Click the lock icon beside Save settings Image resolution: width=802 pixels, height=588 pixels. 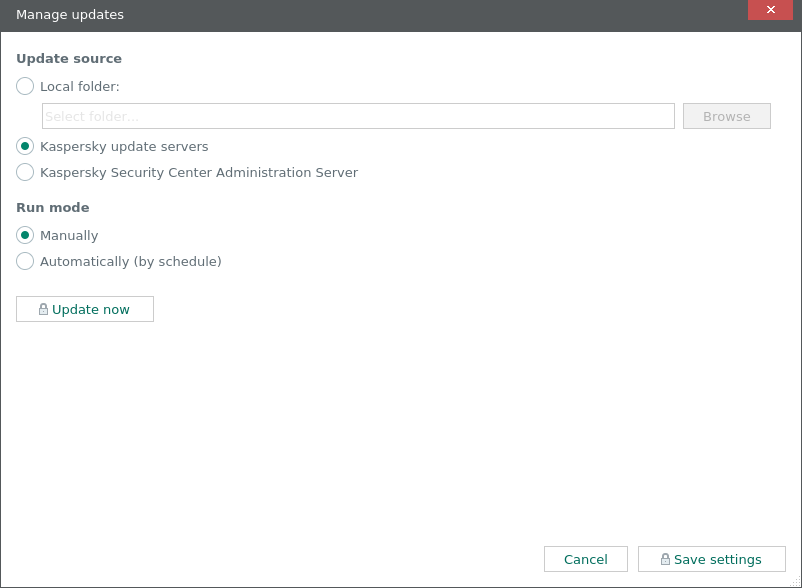click(x=665, y=560)
